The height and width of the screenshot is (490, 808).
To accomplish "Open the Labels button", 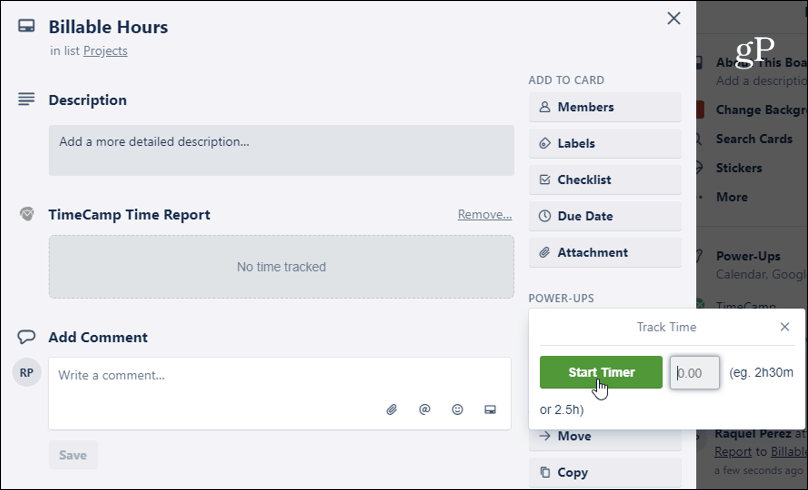I will pyautogui.click(x=605, y=143).
